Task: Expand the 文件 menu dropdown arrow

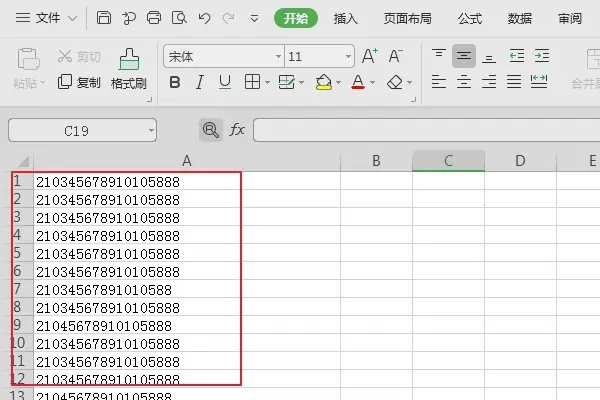Action: point(72,18)
